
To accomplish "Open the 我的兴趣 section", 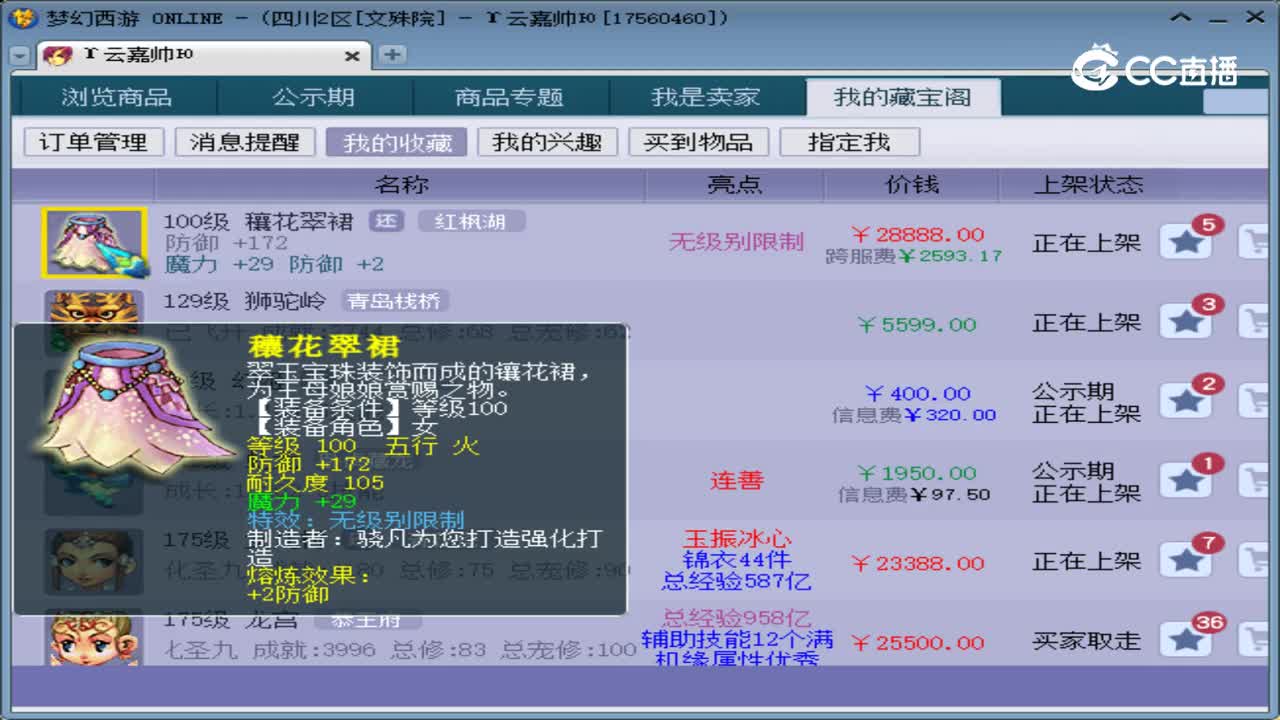I will coord(547,142).
